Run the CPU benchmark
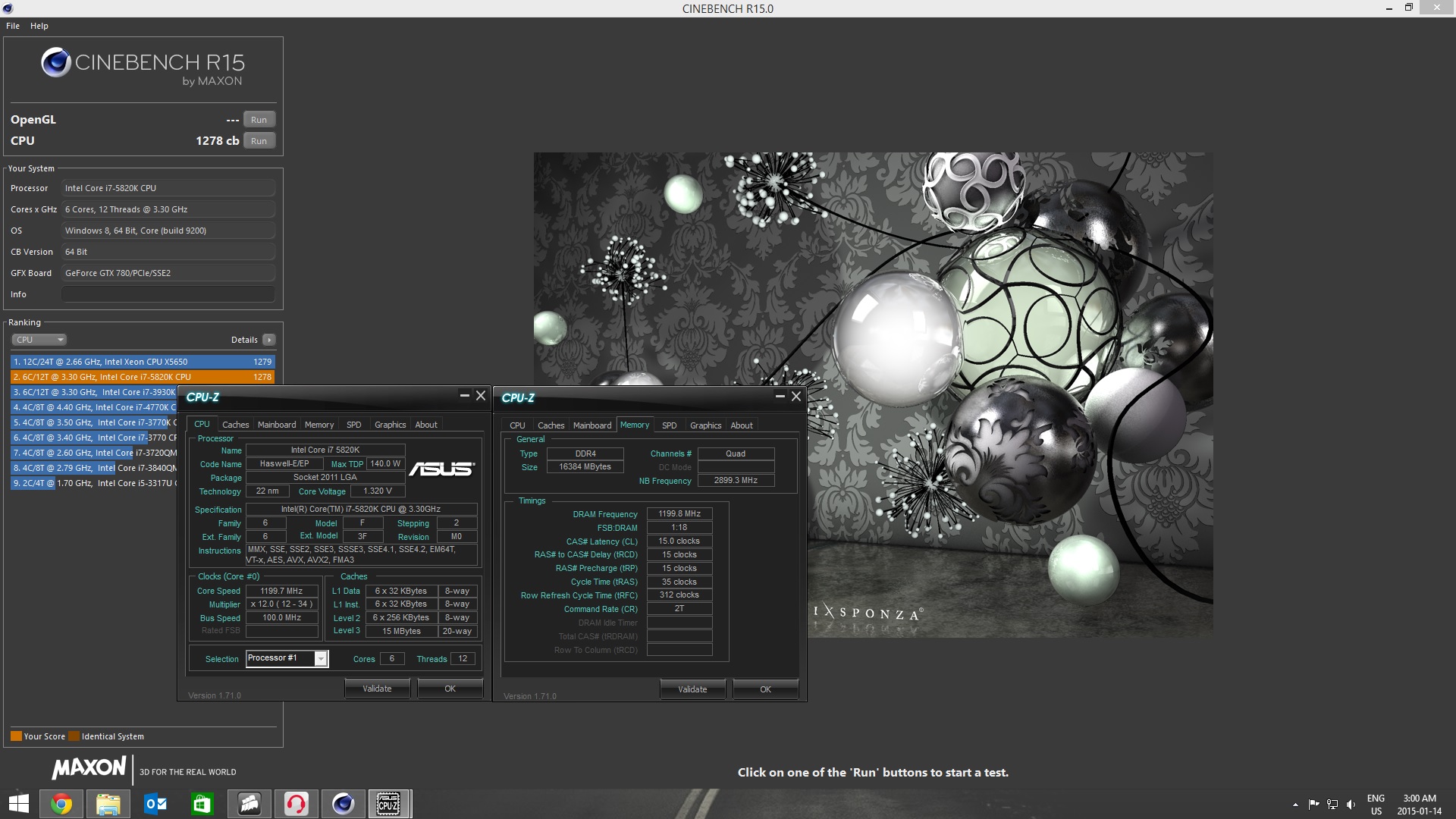1456x819 pixels. point(259,141)
